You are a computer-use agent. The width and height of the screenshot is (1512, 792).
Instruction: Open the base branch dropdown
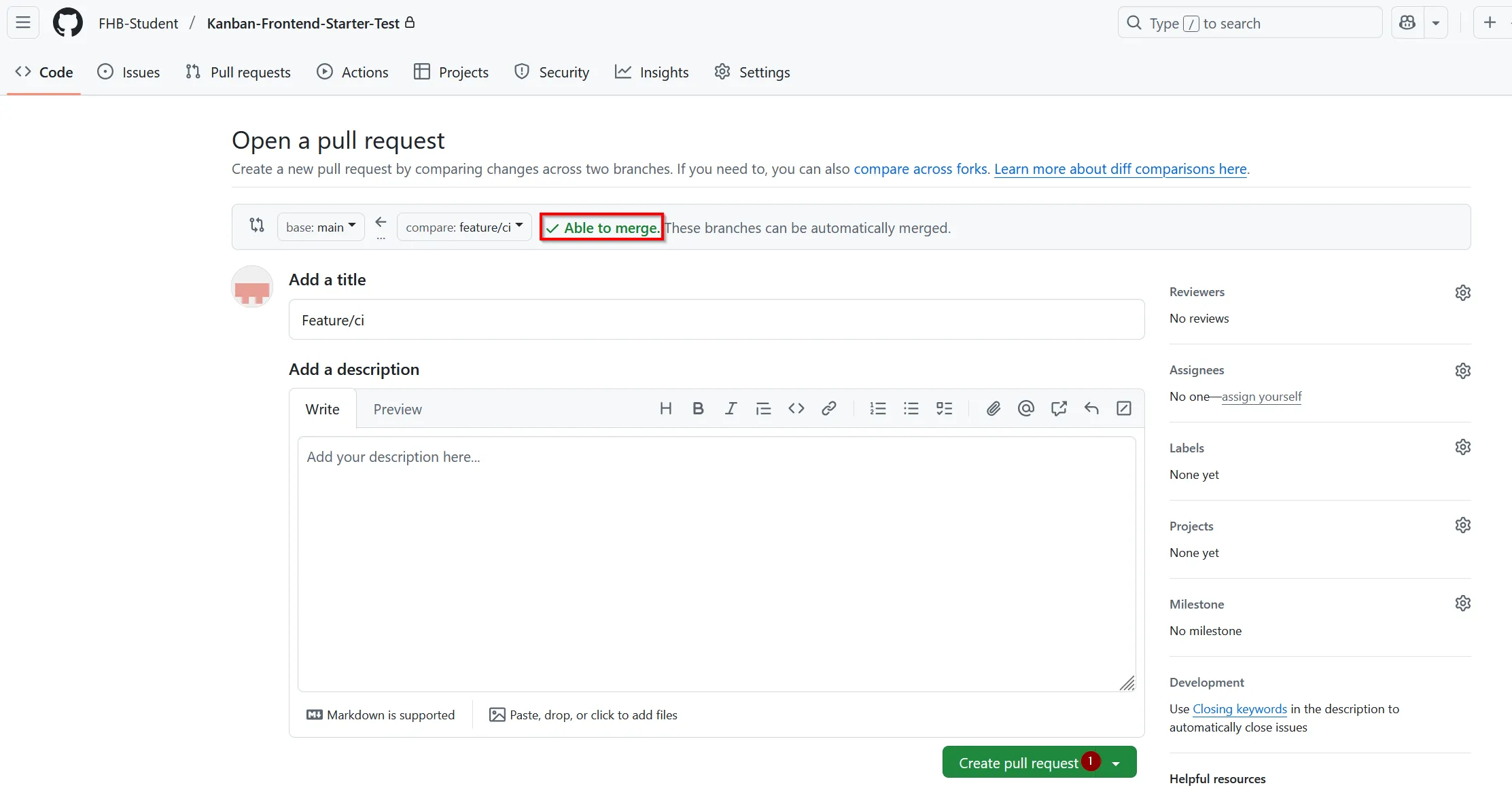[320, 226]
